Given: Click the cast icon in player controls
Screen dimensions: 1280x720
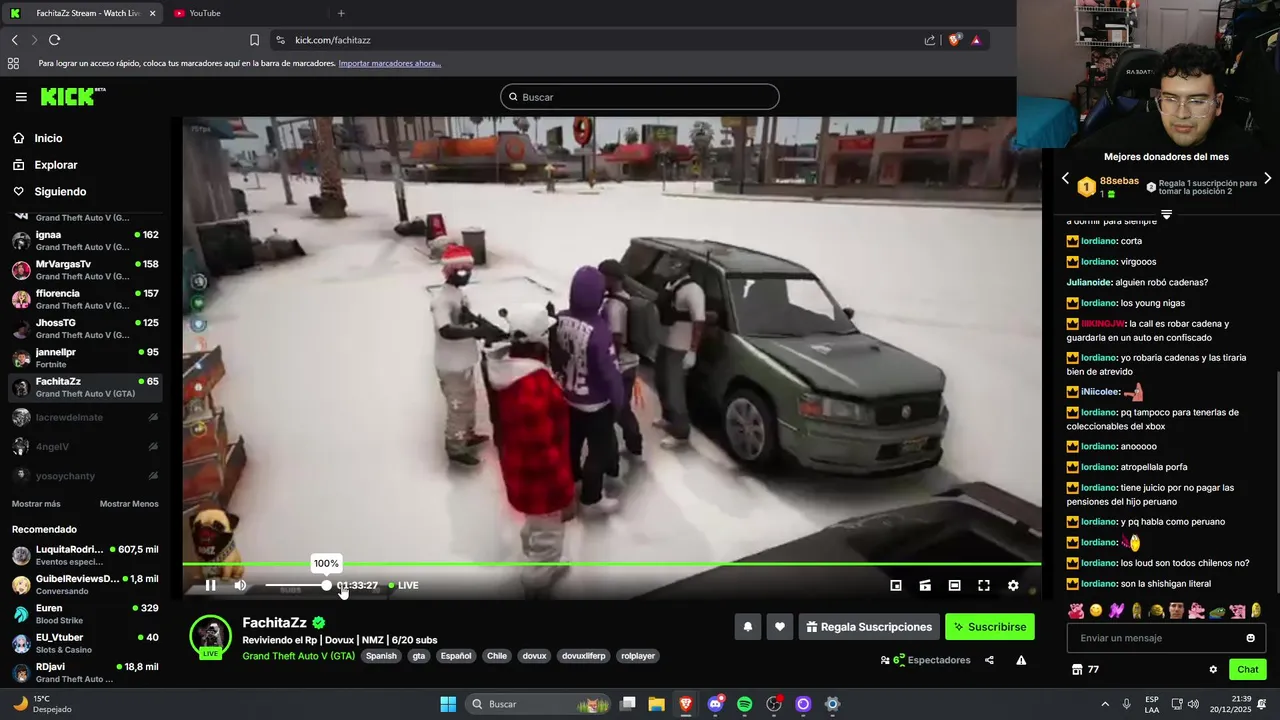Looking at the screenshot, I should click(x=925, y=585).
